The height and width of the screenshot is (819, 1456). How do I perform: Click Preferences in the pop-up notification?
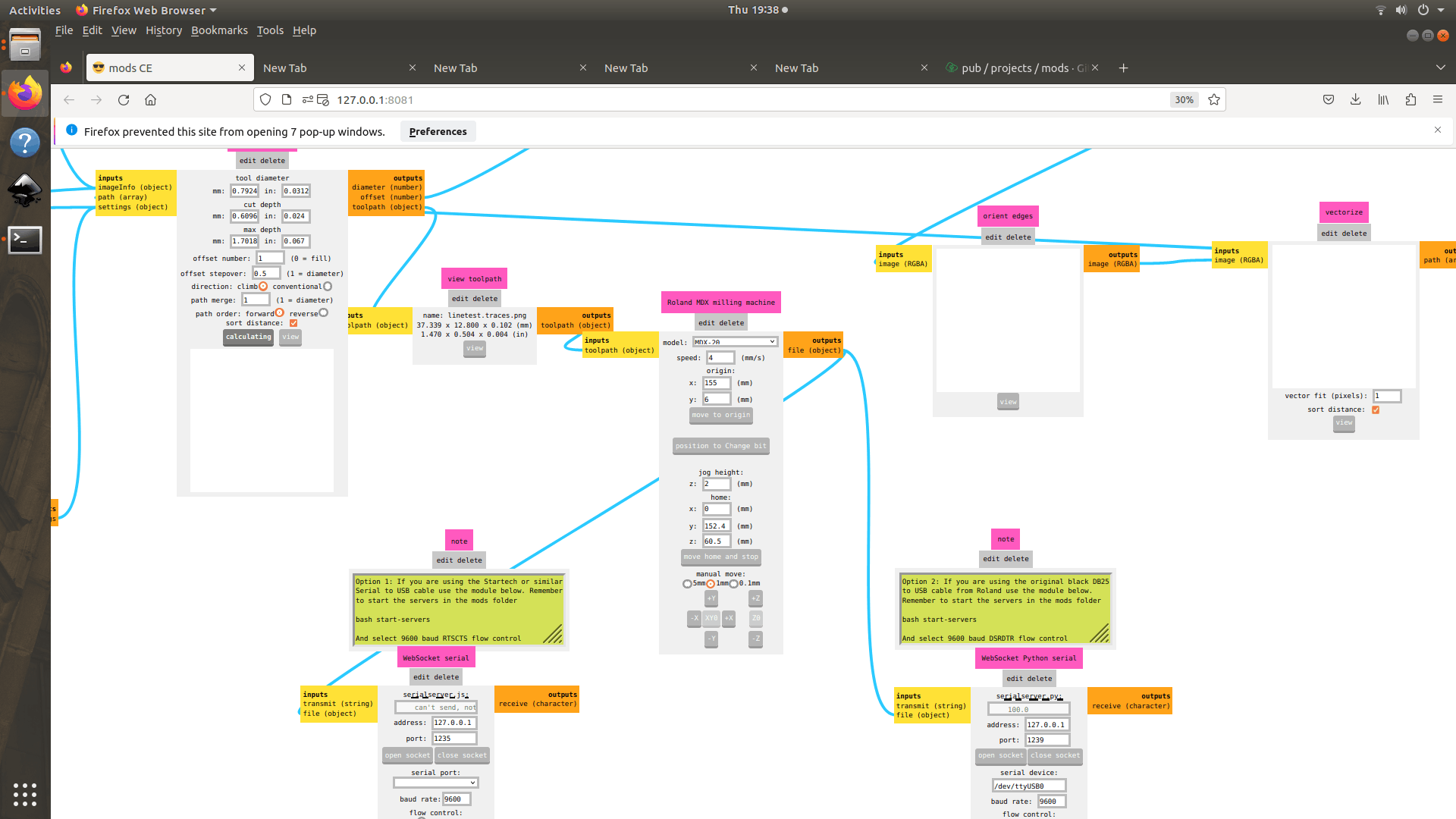[x=438, y=131]
